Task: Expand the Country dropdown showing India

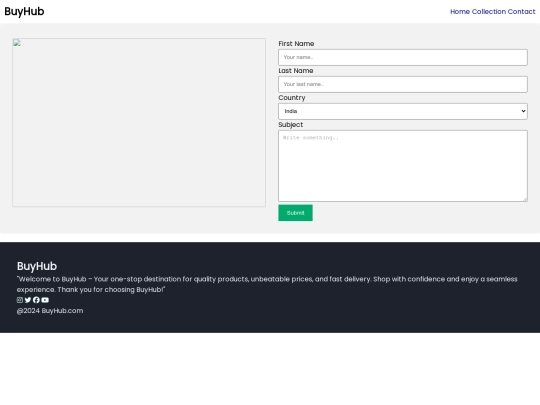Action: coord(403,111)
